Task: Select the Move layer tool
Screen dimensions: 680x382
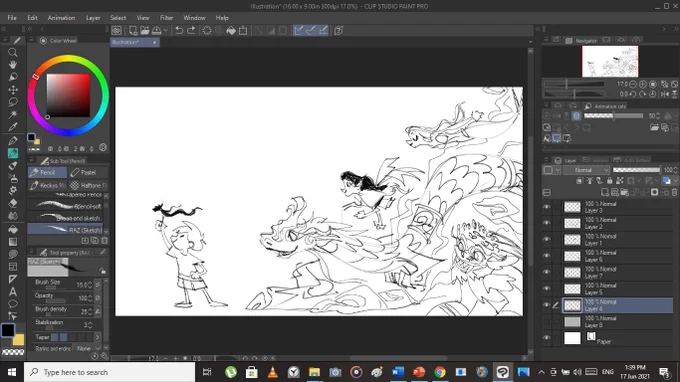Action: pyautogui.click(x=13, y=90)
